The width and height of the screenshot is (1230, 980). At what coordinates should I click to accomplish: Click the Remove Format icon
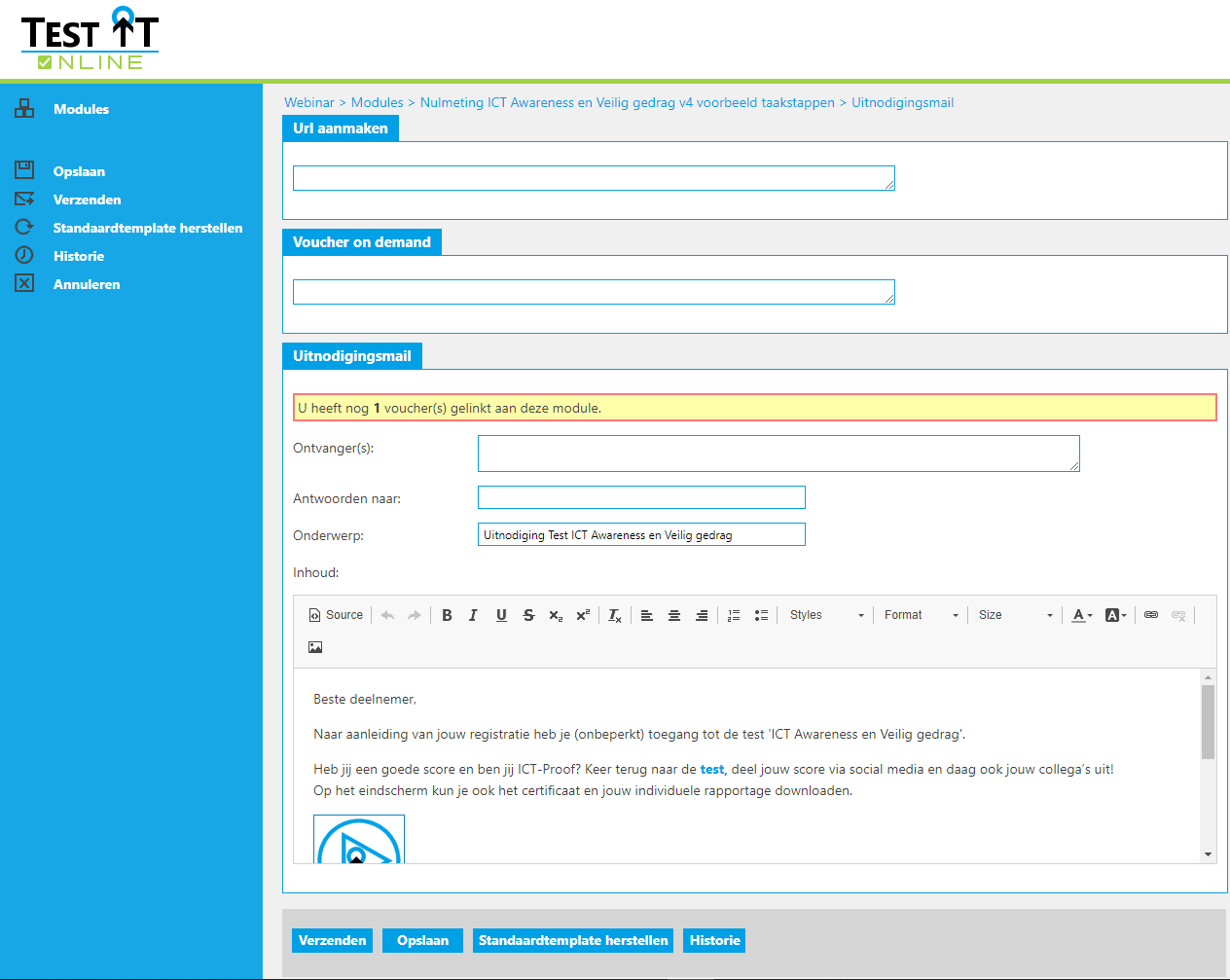615,615
